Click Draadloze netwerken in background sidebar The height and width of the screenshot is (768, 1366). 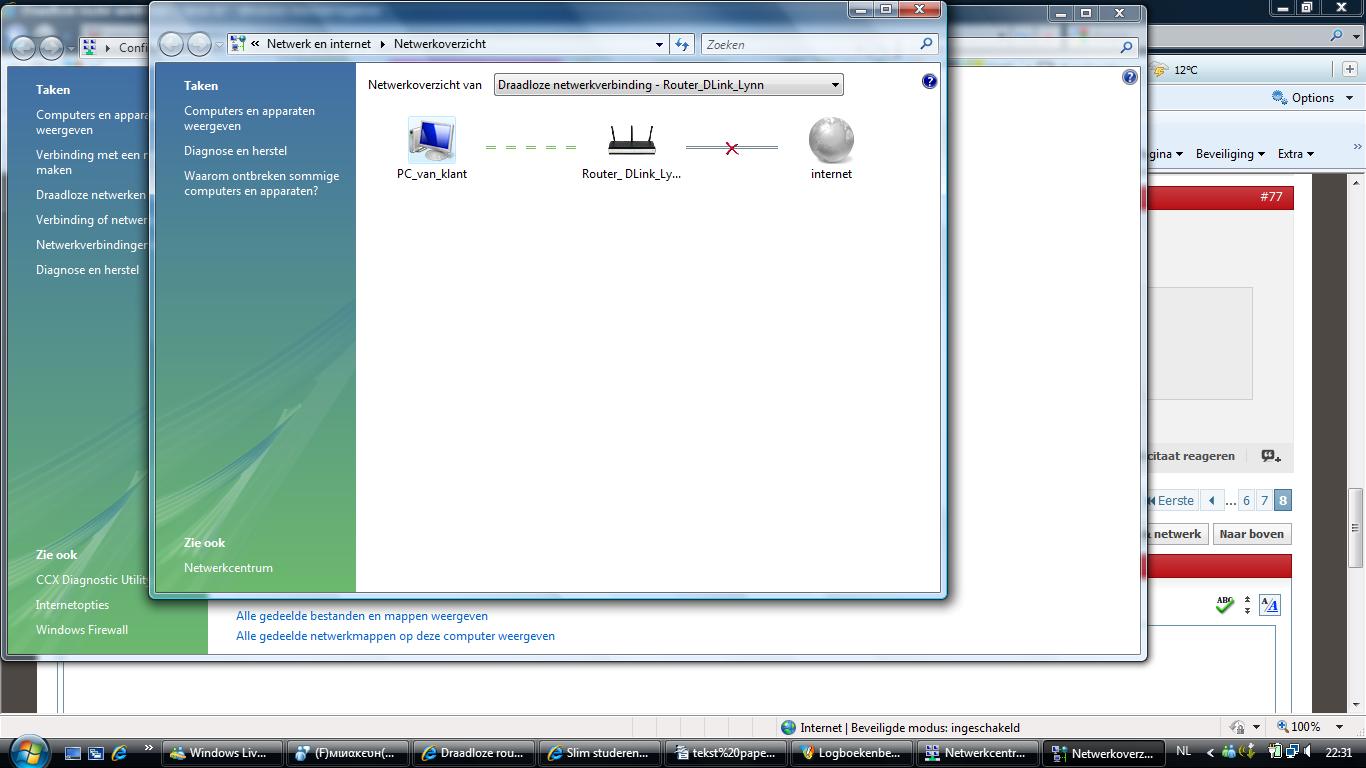[x=91, y=195]
